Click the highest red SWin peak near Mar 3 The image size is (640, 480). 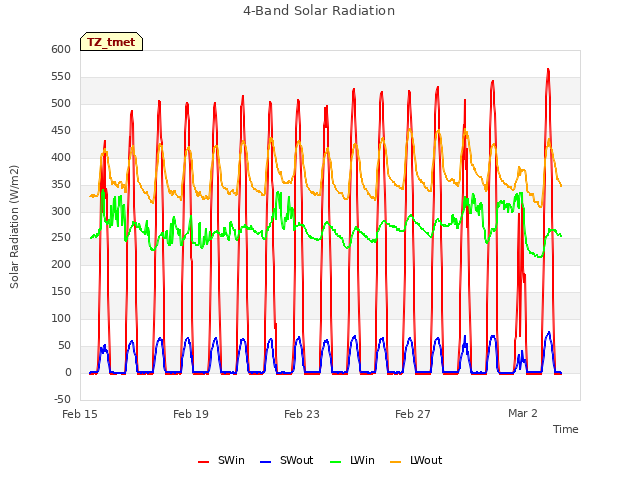[548, 69]
